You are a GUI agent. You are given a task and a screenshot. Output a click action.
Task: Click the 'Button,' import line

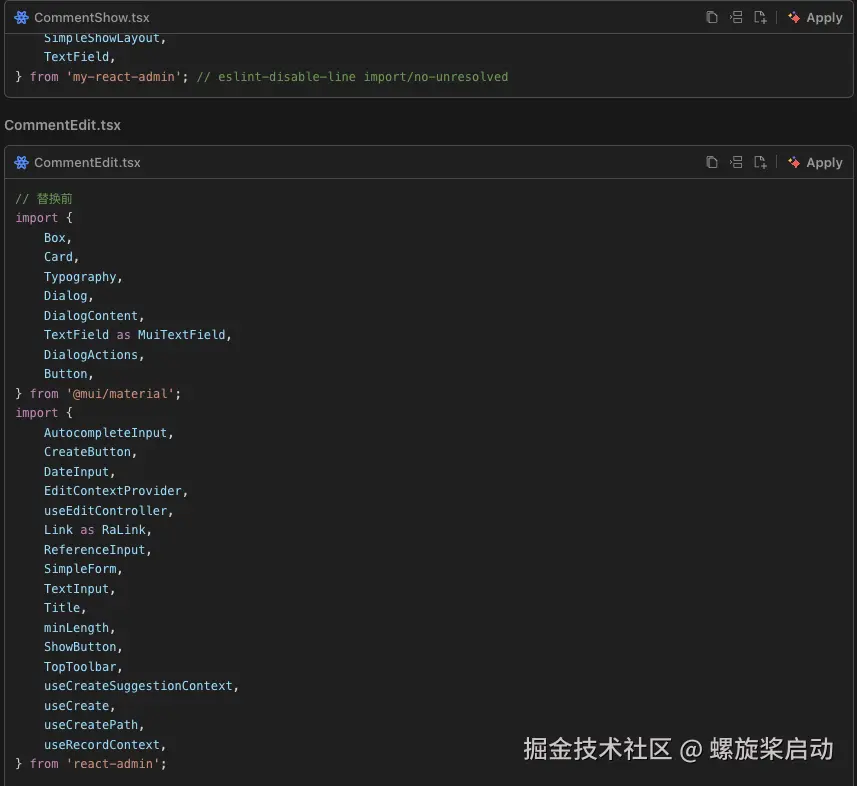coord(68,374)
